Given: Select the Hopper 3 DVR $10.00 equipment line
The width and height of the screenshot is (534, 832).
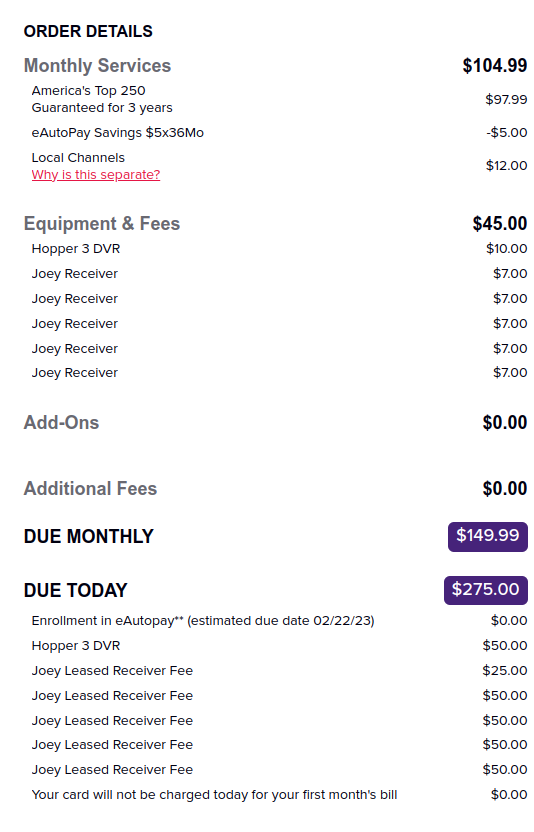Looking at the screenshot, I should 279,249.
